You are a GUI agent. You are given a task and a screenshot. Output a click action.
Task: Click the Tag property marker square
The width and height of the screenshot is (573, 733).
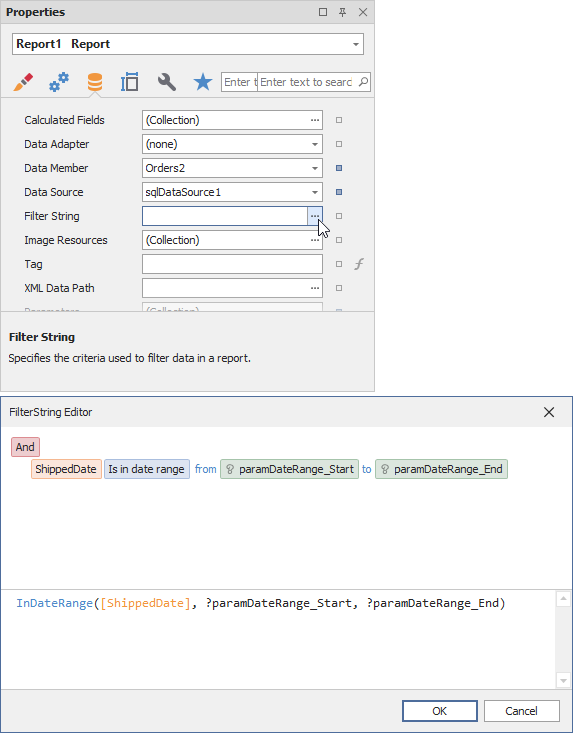[339, 264]
